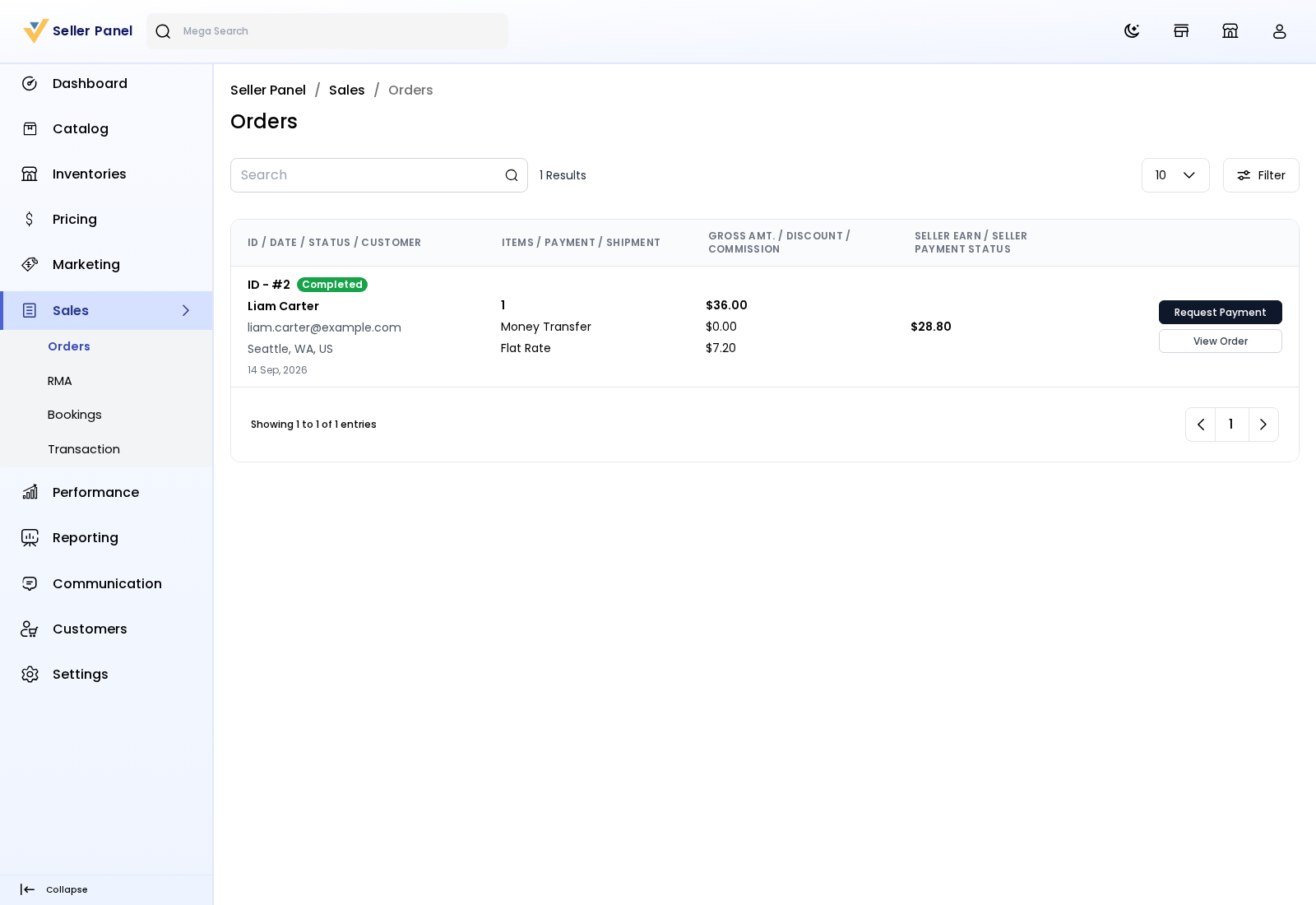1316x905 pixels.
Task: Click the View Order button
Action: 1221,341
